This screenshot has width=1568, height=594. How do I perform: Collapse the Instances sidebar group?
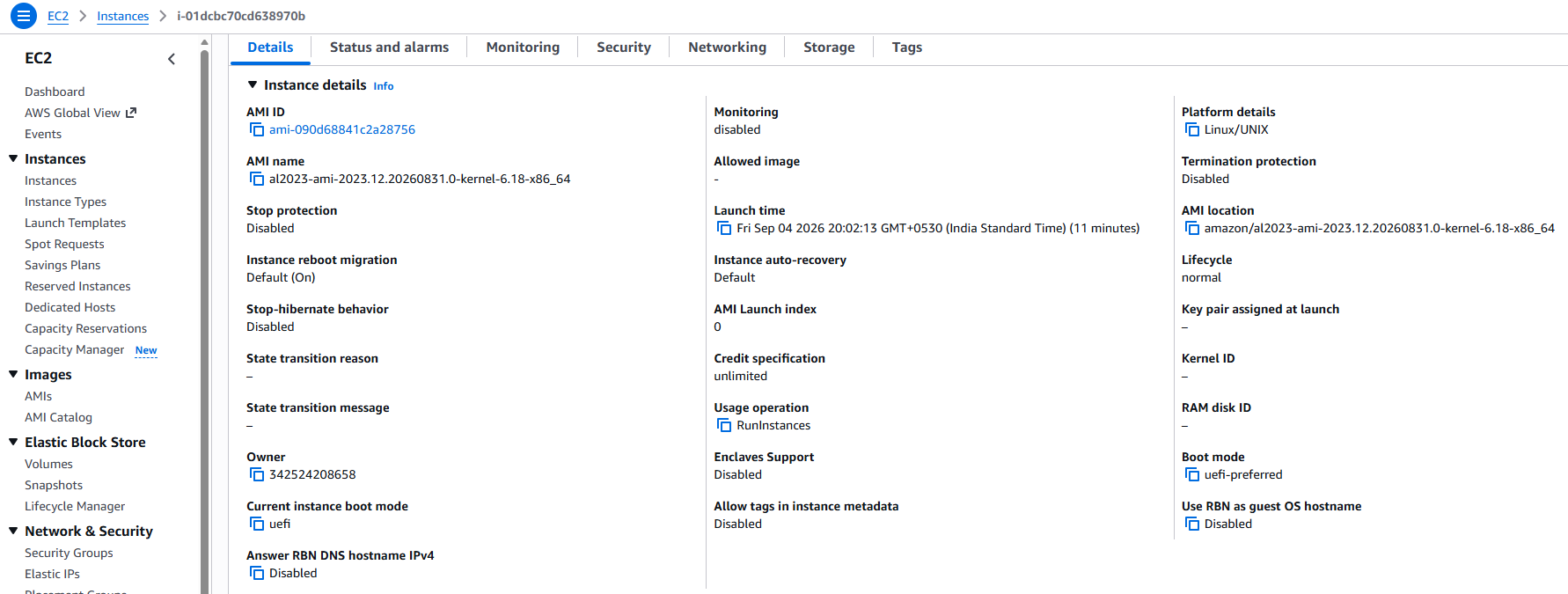[13, 158]
